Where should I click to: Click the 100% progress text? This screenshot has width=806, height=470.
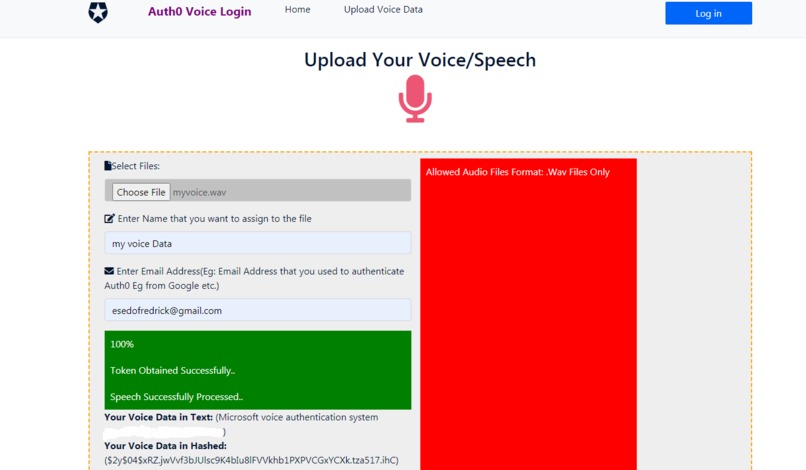point(122,344)
